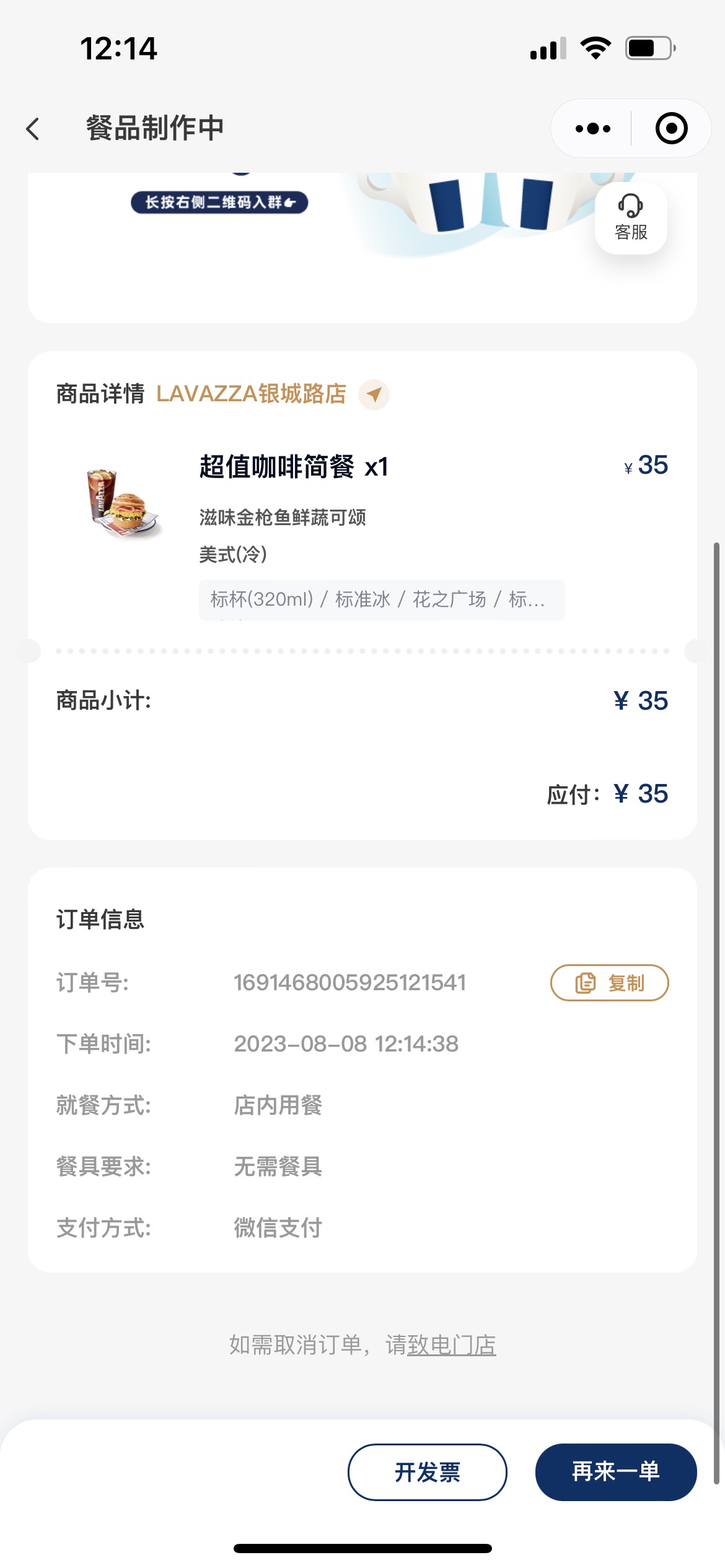Close mini program via circle target icon
Viewport: 725px width, 1568px height.
tap(672, 129)
